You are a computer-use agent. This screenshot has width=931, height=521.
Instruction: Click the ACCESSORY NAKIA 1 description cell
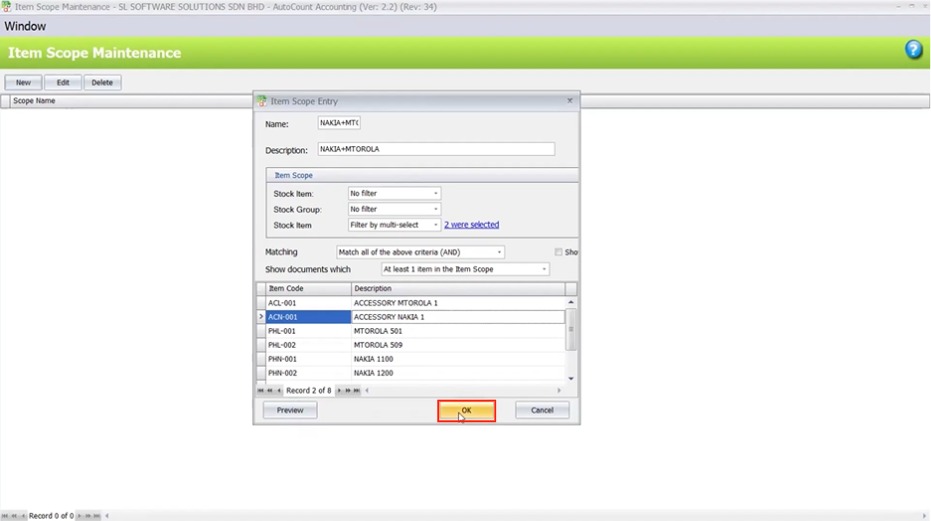click(458, 317)
